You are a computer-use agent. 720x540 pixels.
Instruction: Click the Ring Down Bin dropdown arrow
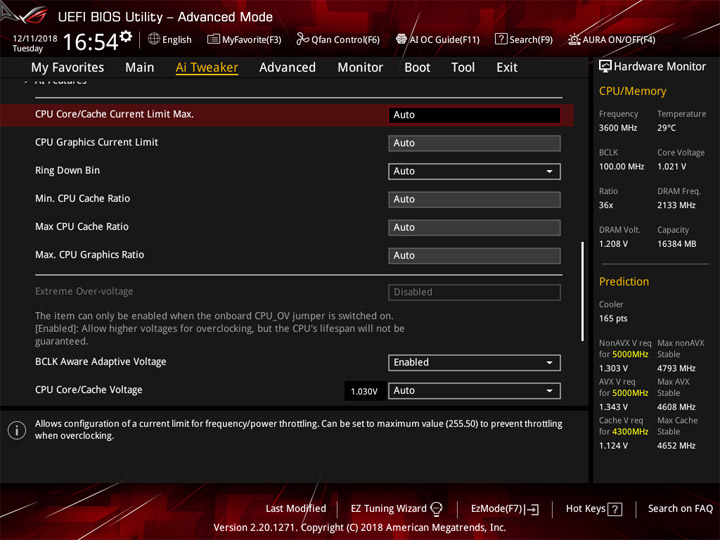click(549, 171)
